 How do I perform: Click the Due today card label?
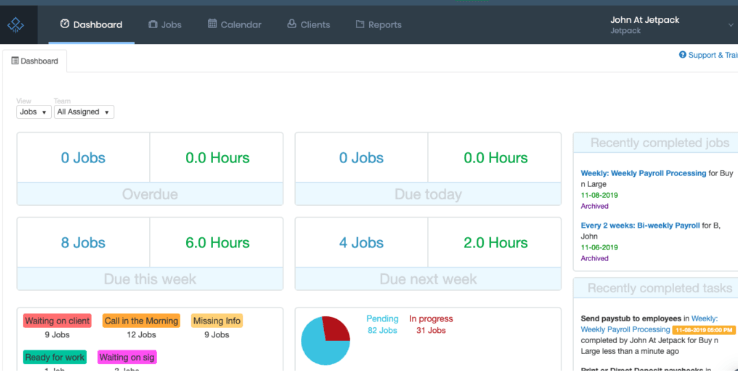click(x=428, y=194)
